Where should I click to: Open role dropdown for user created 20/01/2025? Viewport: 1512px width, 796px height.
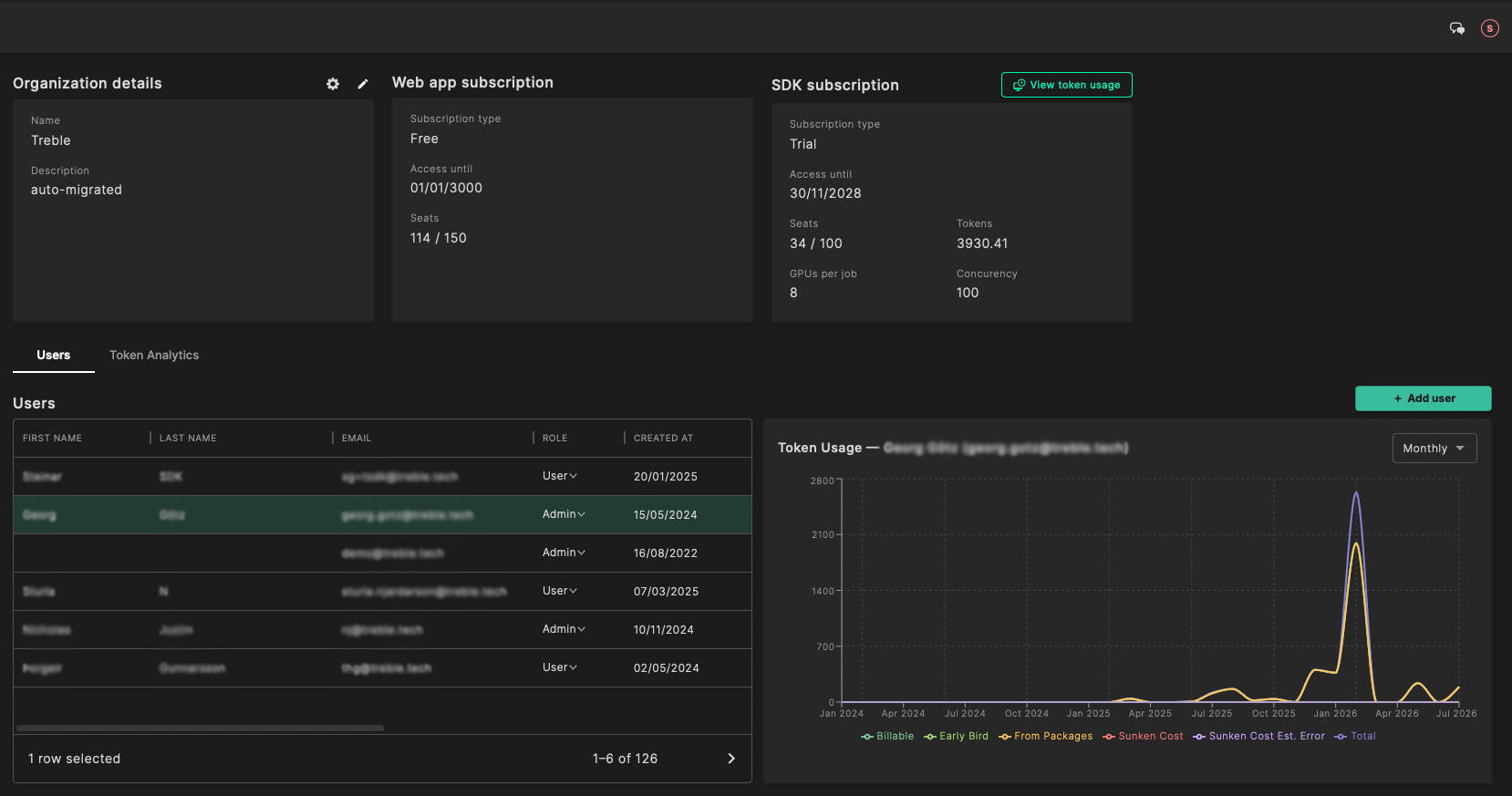pos(560,476)
